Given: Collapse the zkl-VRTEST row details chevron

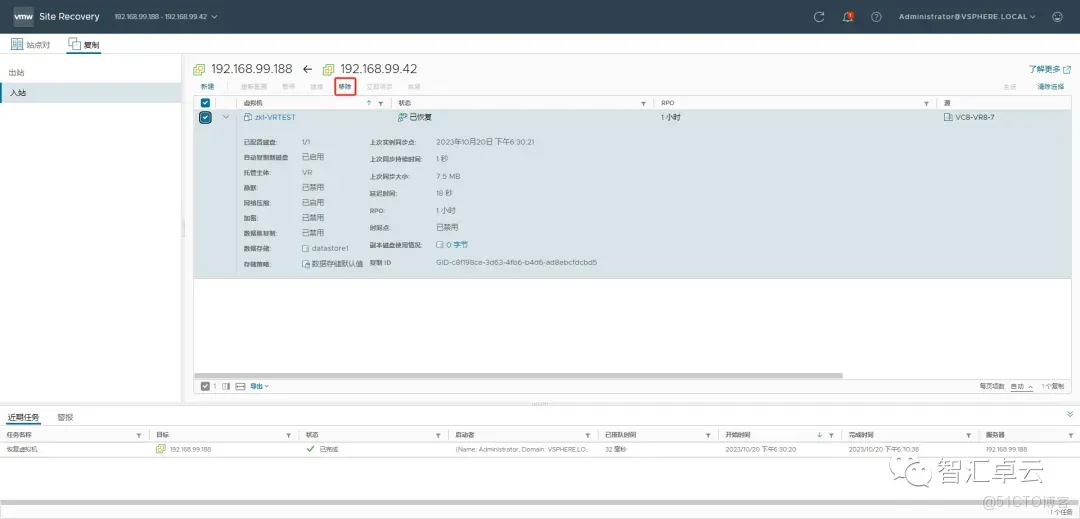Looking at the screenshot, I should (x=226, y=118).
